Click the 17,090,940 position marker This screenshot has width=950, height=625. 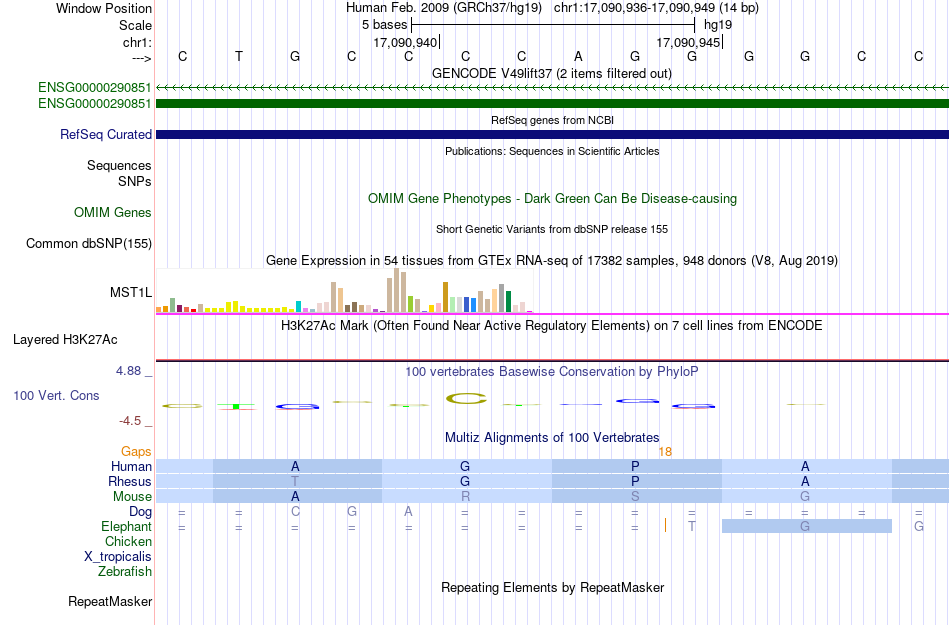pyautogui.click(x=405, y=42)
